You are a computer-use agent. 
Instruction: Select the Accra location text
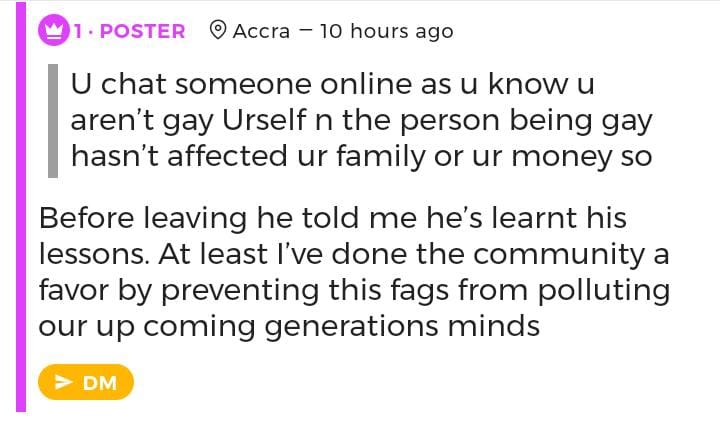(261, 31)
